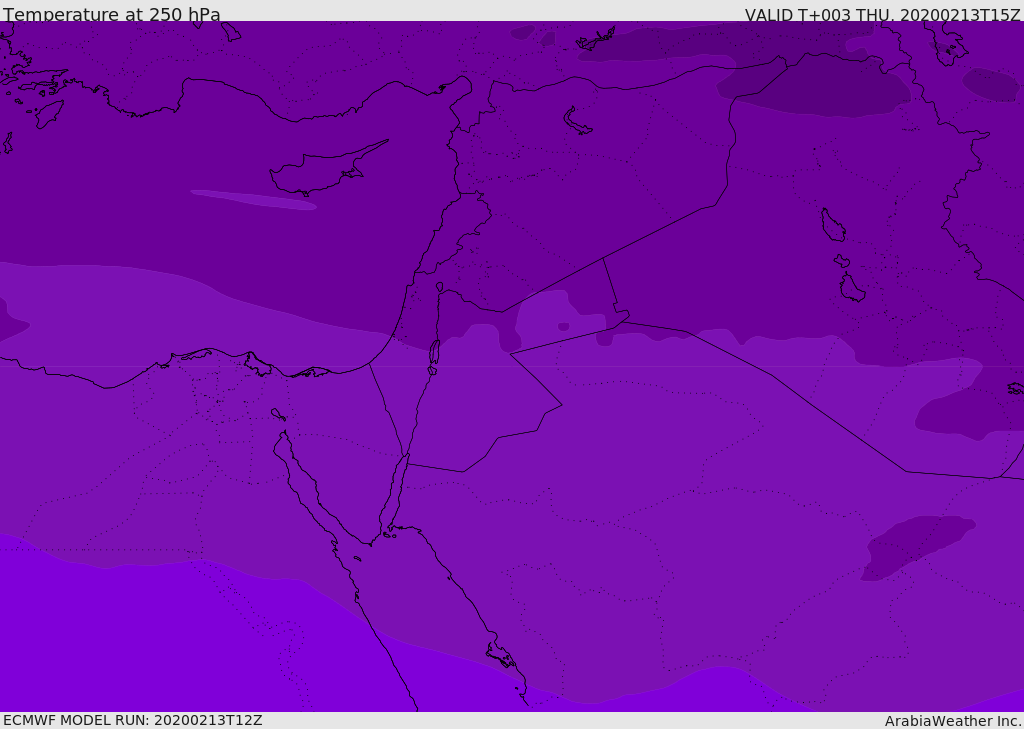
Task: Click the 'ECMWF MODEL RUN: 20200213T12Z' label
Action: [x=133, y=720]
